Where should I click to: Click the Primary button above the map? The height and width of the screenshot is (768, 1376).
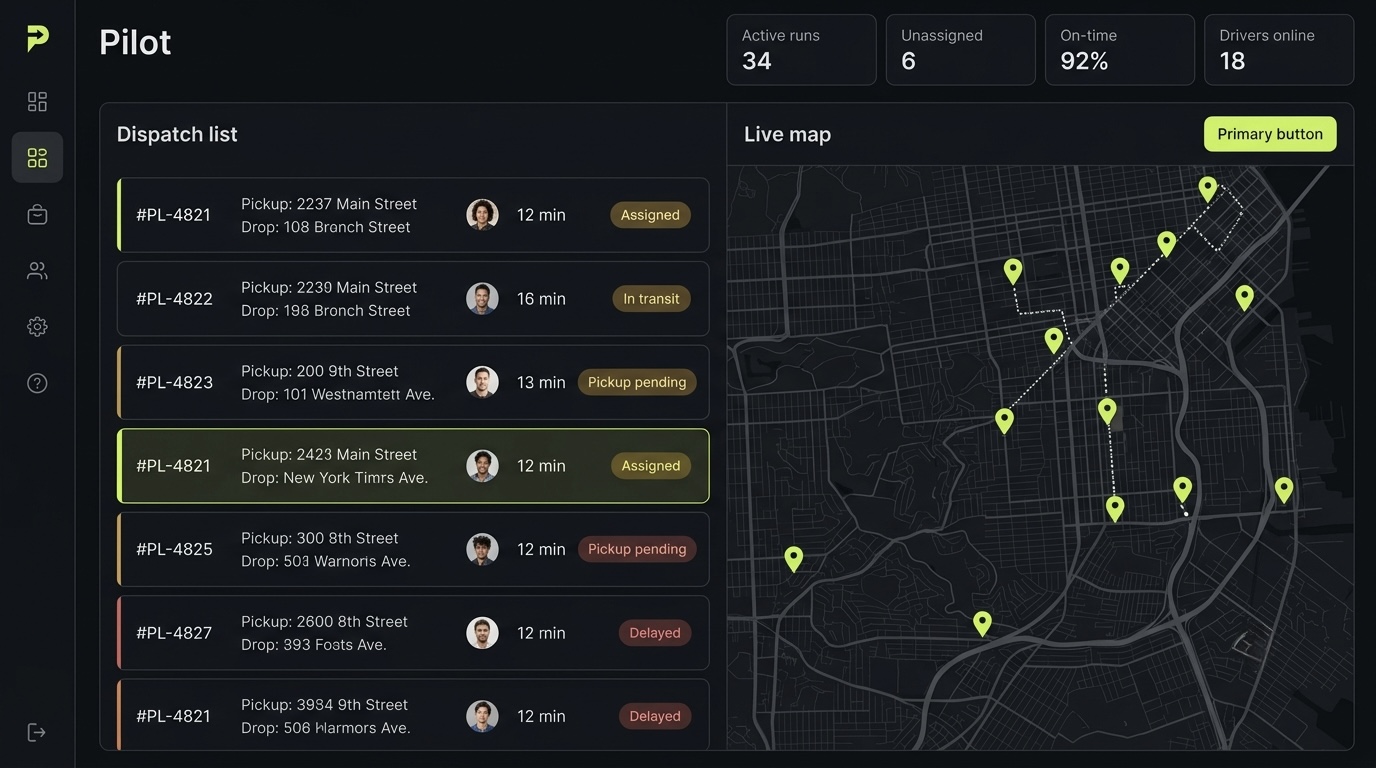point(1270,134)
